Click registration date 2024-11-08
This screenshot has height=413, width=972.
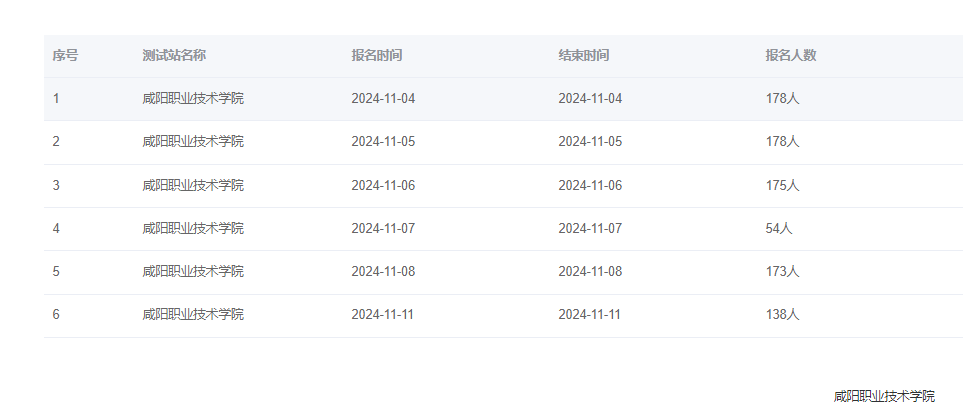pos(383,272)
